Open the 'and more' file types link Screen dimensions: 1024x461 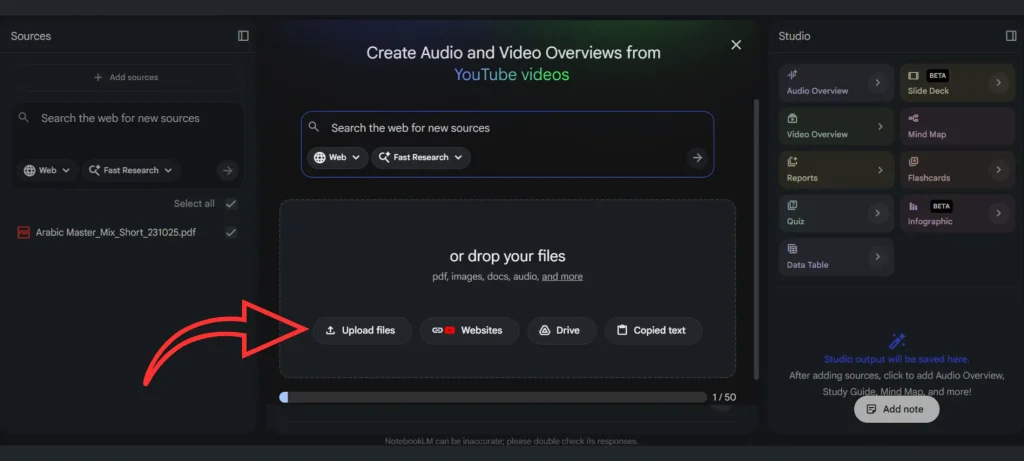coord(562,277)
